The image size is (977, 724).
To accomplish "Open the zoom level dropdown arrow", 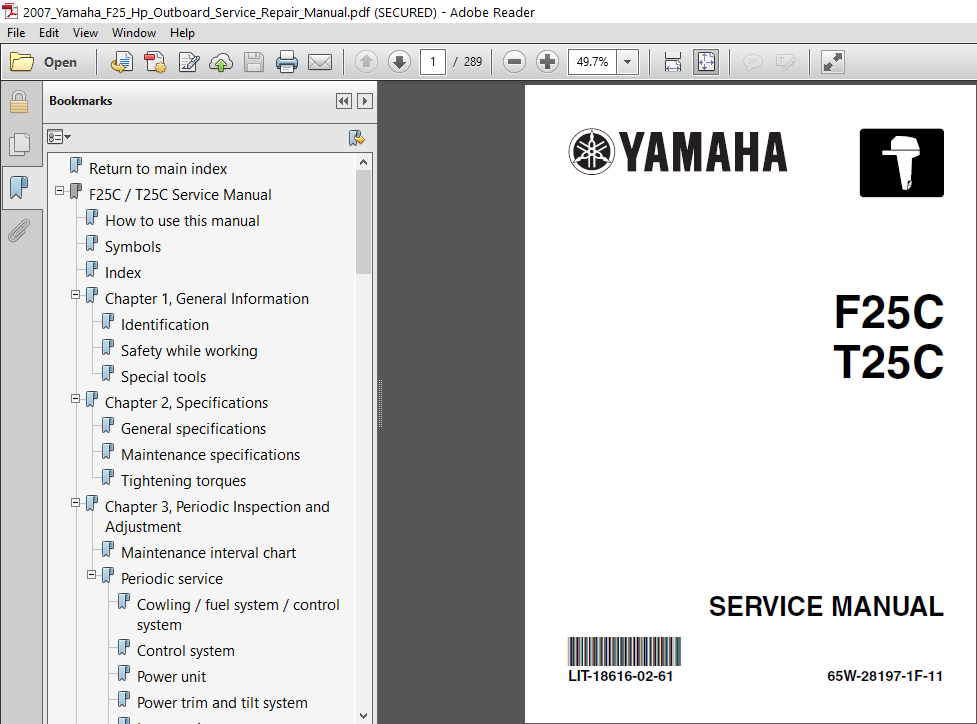I will coord(627,62).
